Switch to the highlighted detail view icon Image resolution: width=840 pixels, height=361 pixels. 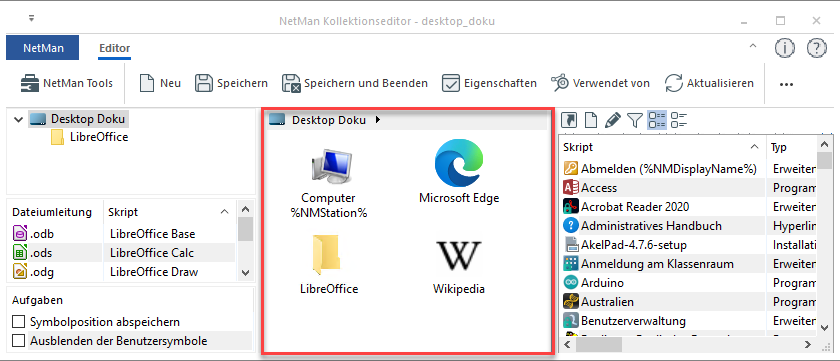[657, 120]
